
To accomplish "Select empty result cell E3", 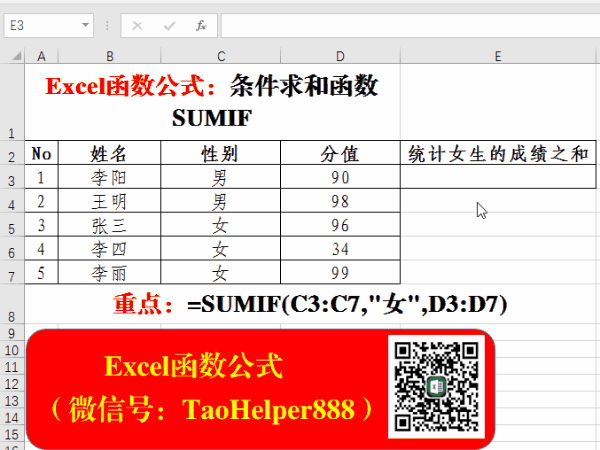I will point(498,177).
